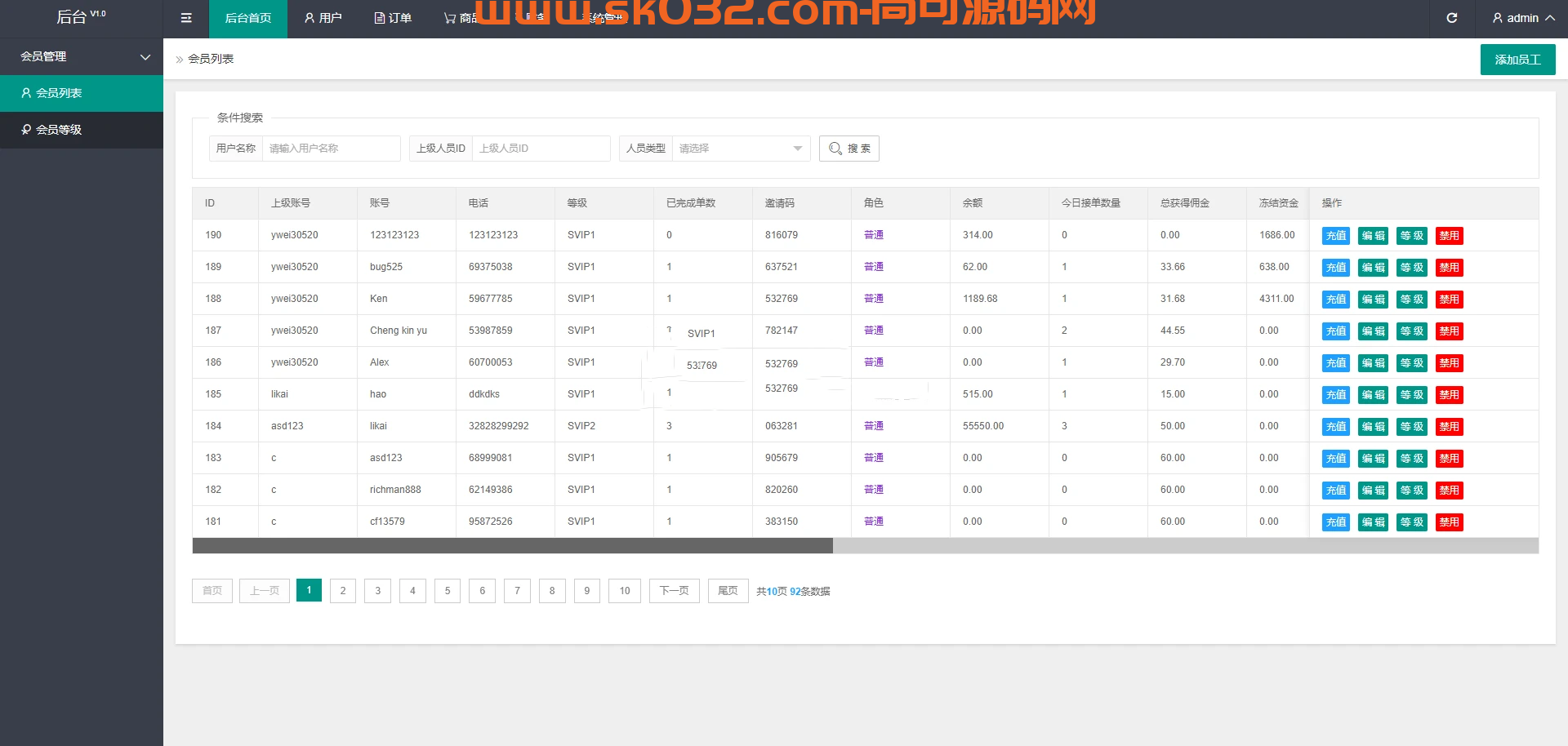Screen dimensions: 1568x746
Task: Click 等级 for user Ken
Action: [1412, 300]
